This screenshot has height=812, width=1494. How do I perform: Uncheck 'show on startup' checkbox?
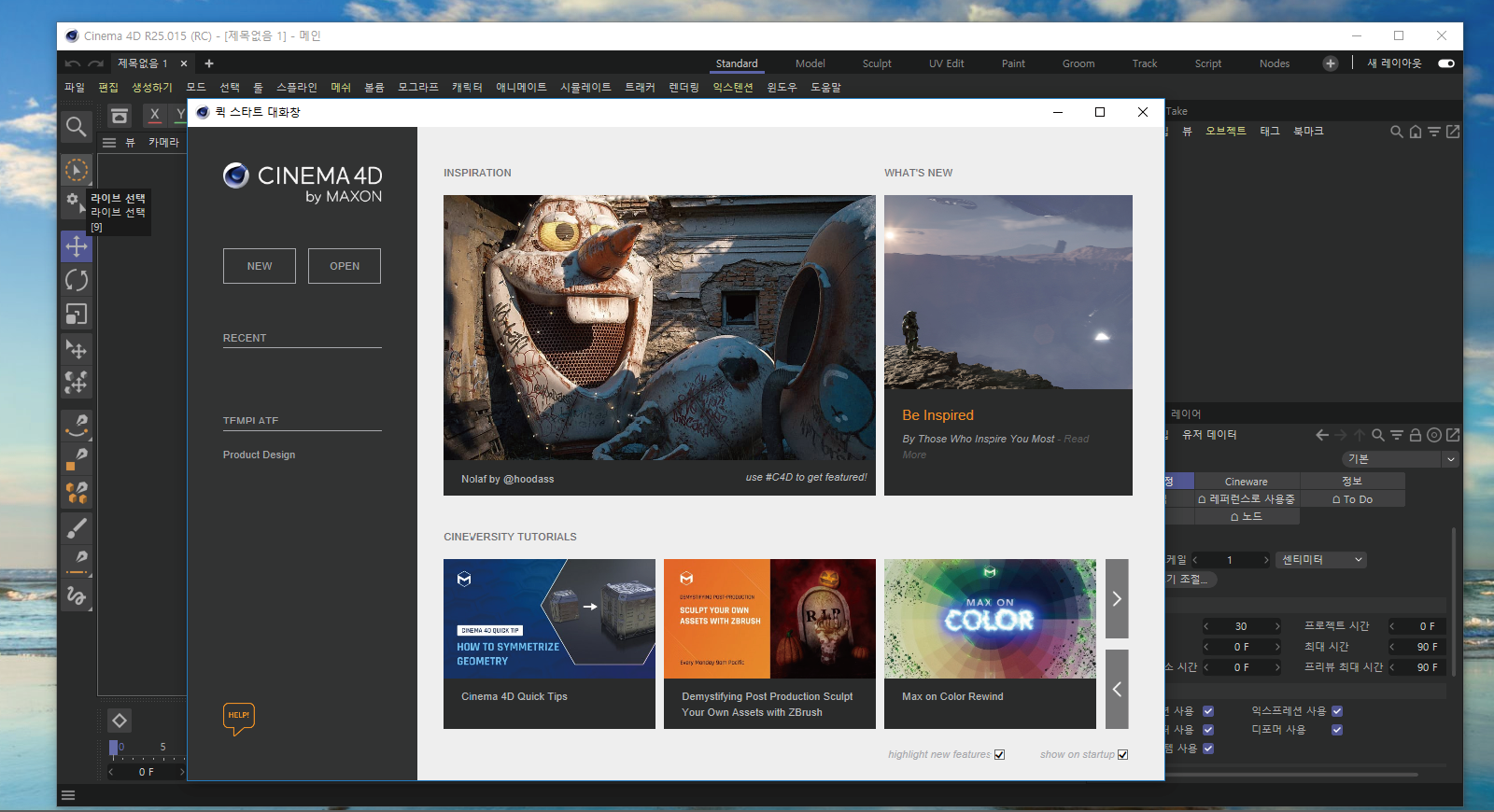tap(1122, 755)
